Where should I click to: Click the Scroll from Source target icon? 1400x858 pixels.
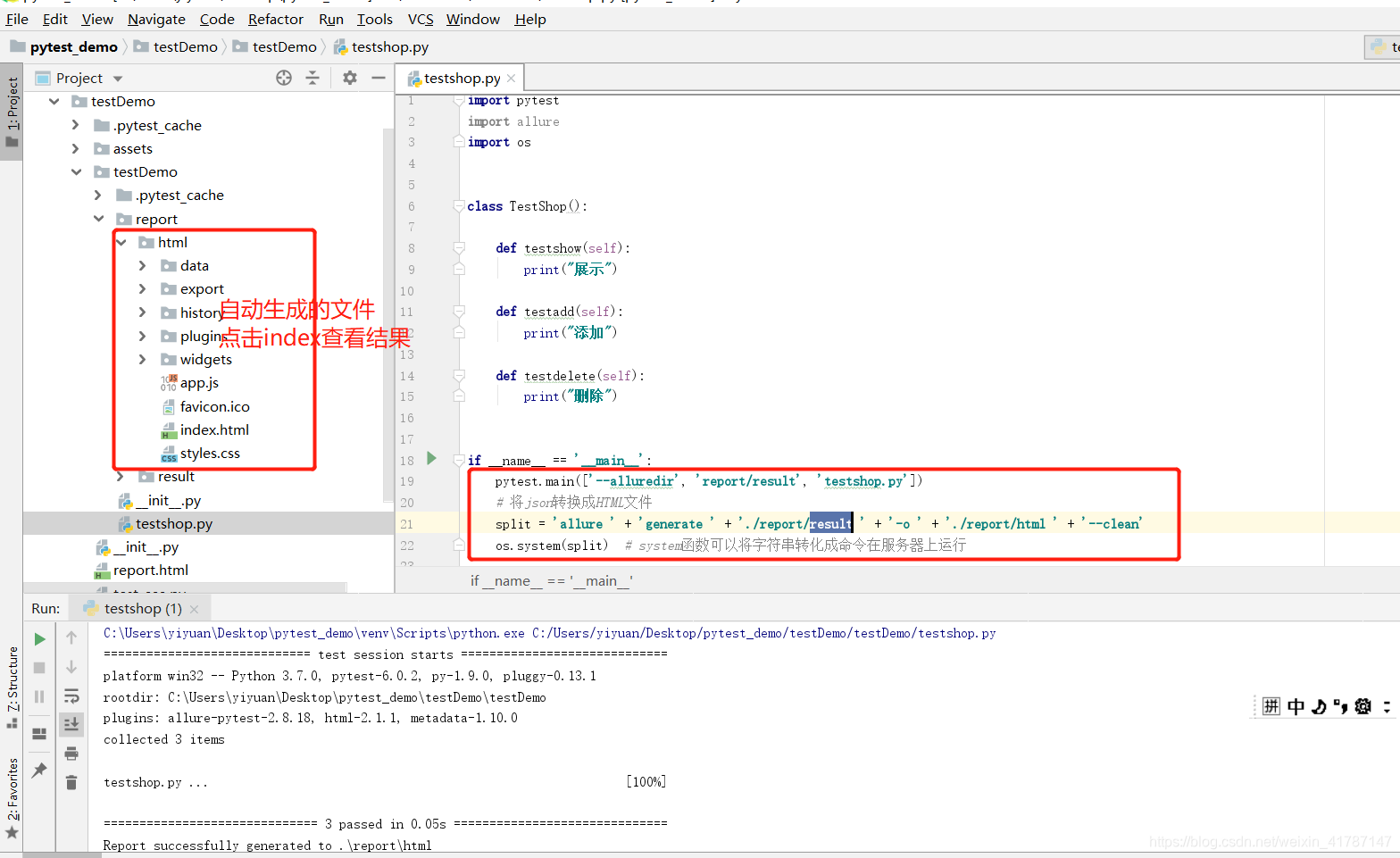coord(284,78)
